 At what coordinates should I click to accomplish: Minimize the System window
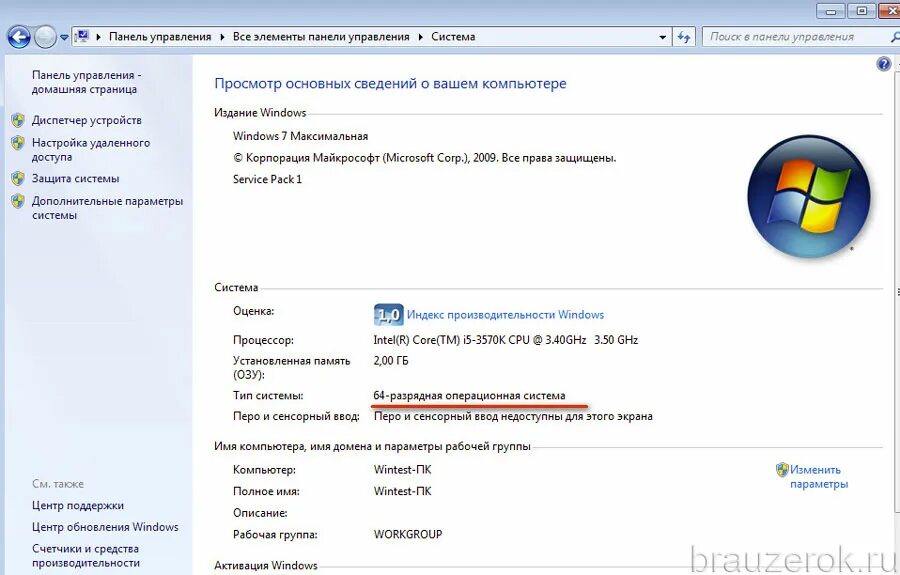point(832,10)
